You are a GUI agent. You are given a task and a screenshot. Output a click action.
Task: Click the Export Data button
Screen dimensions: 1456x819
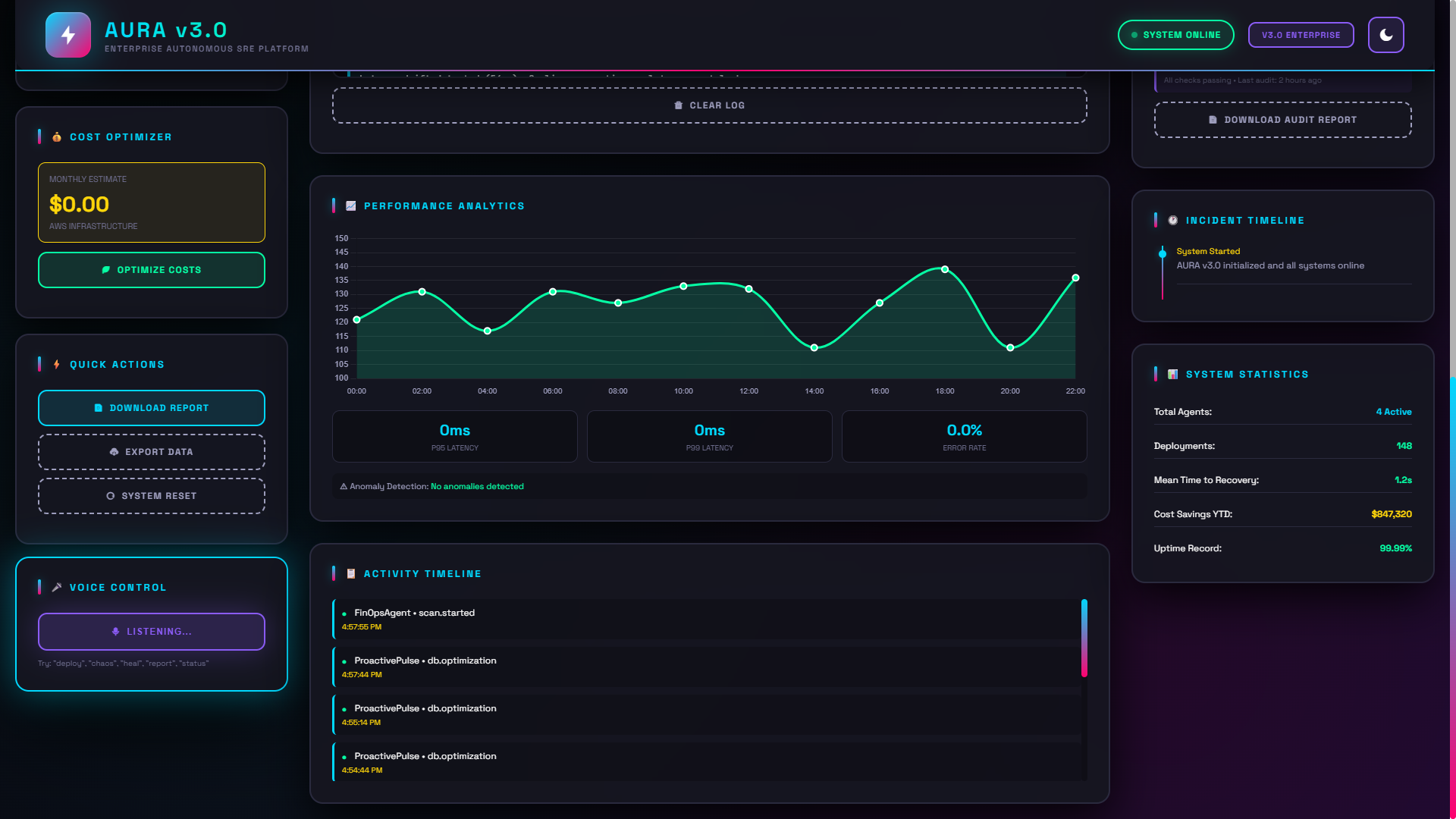point(152,452)
